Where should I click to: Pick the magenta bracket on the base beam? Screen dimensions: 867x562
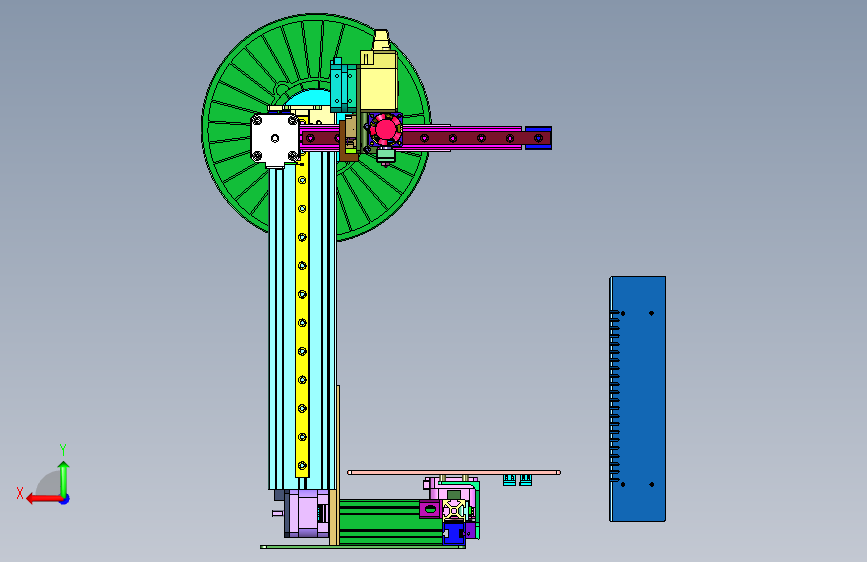[430, 508]
